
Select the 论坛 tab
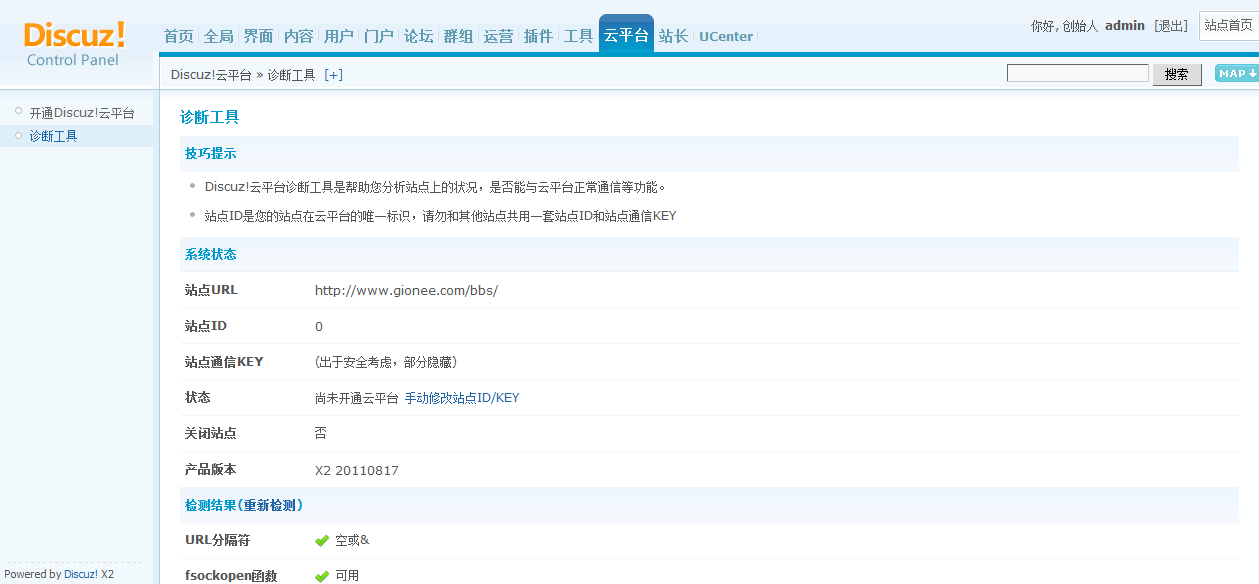pos(418,36)
